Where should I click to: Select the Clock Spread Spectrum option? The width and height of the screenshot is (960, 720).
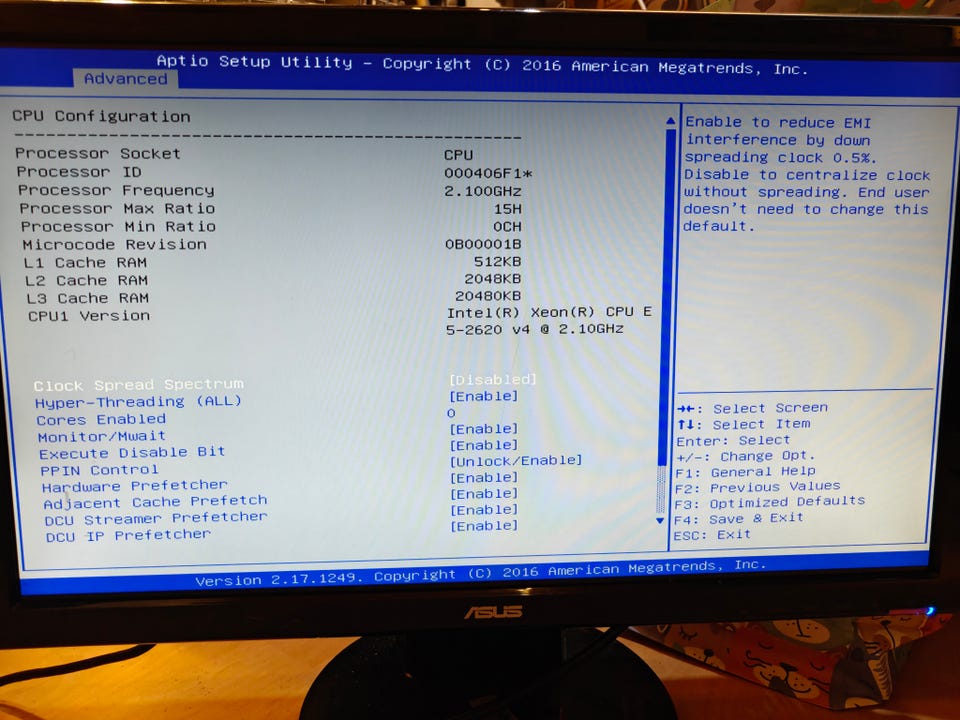click(139, 384)
